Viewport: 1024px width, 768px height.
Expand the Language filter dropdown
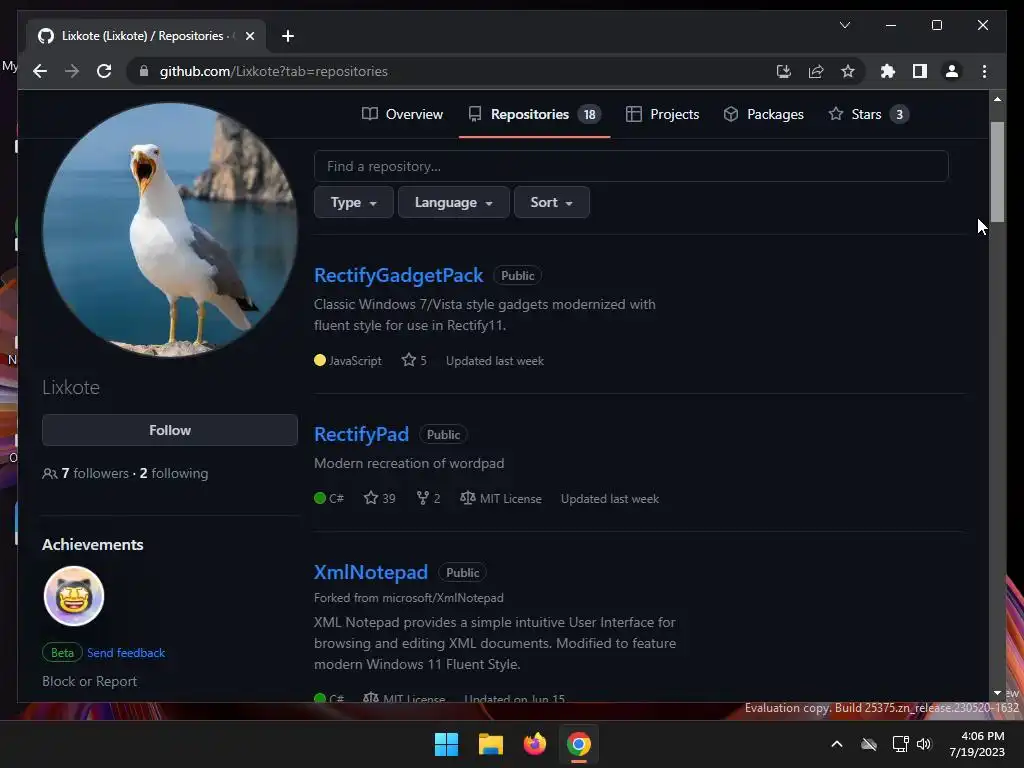(453, 202)
